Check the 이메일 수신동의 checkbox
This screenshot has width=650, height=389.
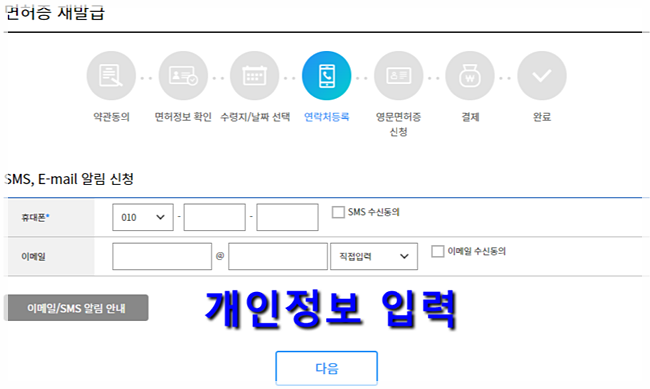tap(438, 251)
